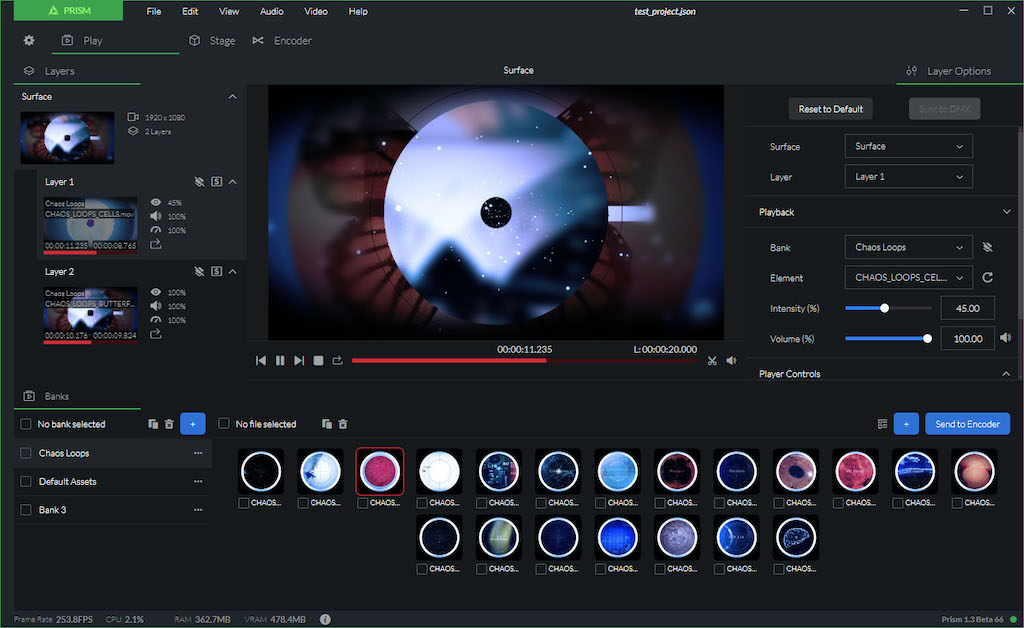Pause playback in the preview transport
Screen dimensions: 1024x628
tap(280, 360)
